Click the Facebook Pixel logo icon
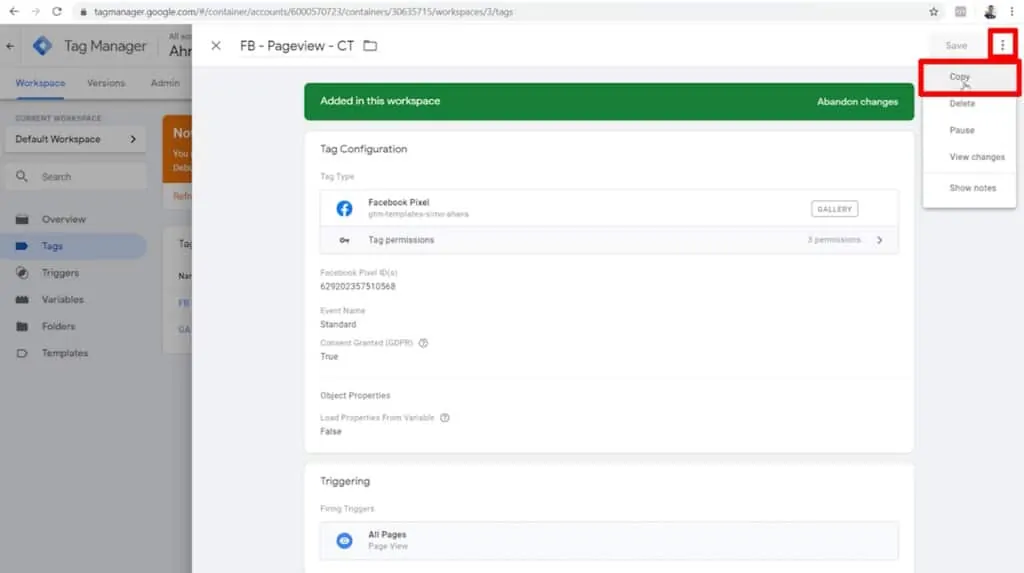Screen dimensions: 1024x573 pos(344,208)
